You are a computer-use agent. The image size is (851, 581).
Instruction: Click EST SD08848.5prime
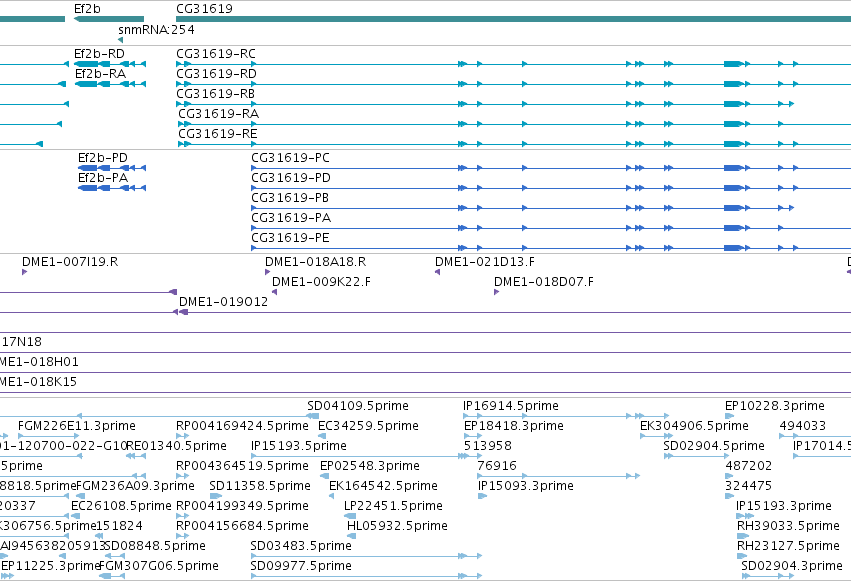(155, 547)
